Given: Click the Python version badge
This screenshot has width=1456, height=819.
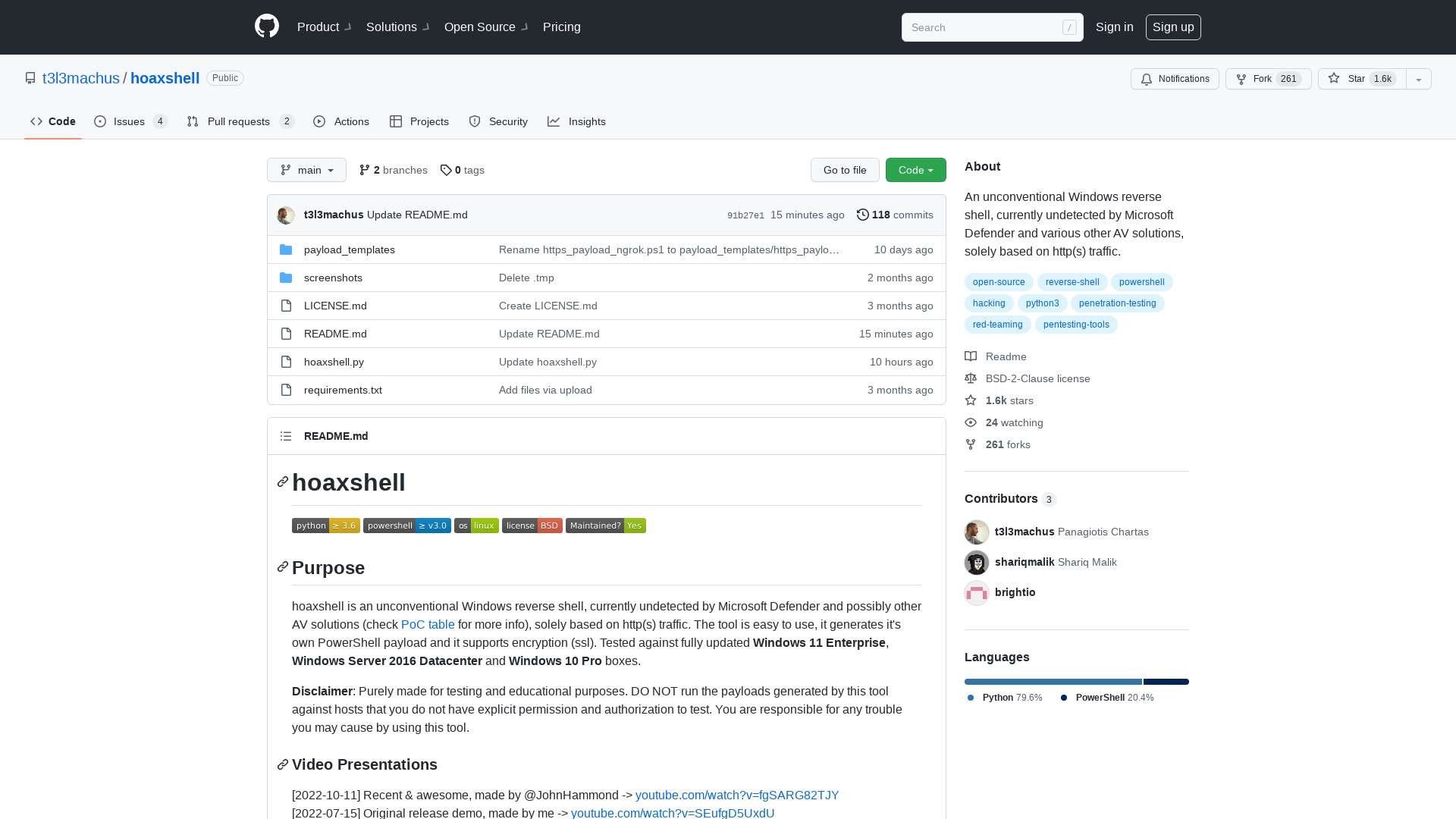Looking at the screenshot, I should (325, 526).
